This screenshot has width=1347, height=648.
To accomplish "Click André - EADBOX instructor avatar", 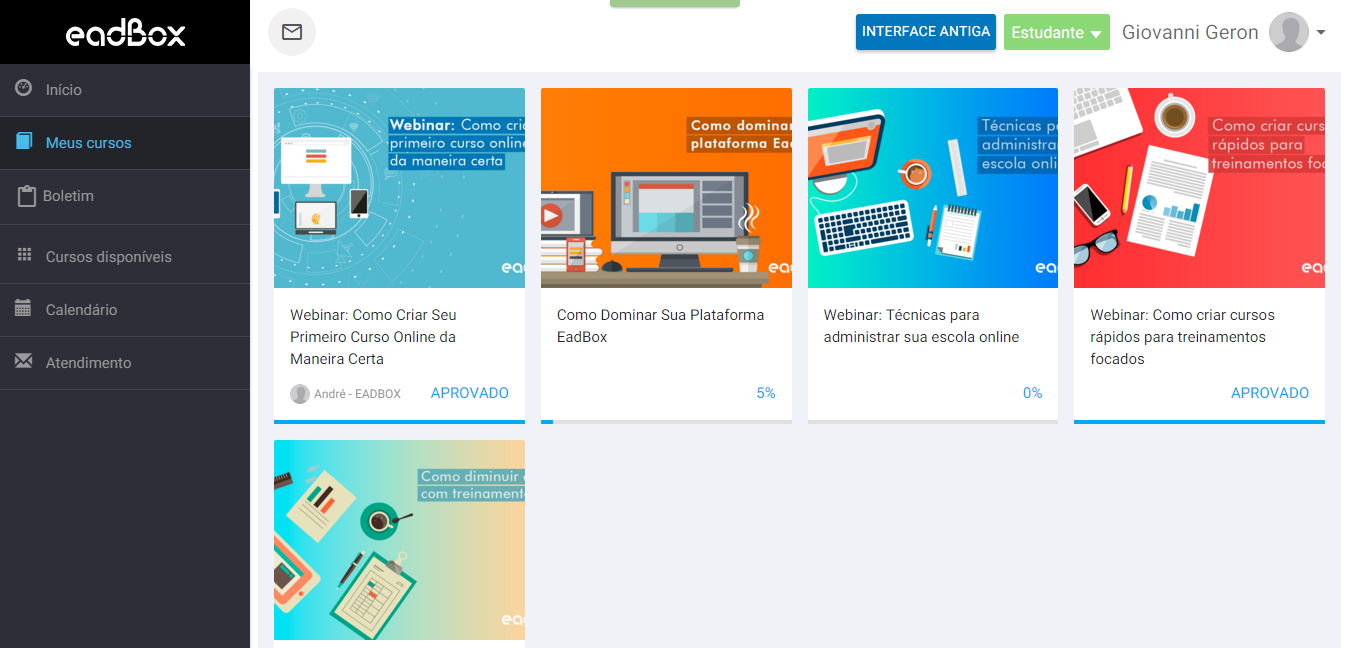I will (x=300, y=394).
